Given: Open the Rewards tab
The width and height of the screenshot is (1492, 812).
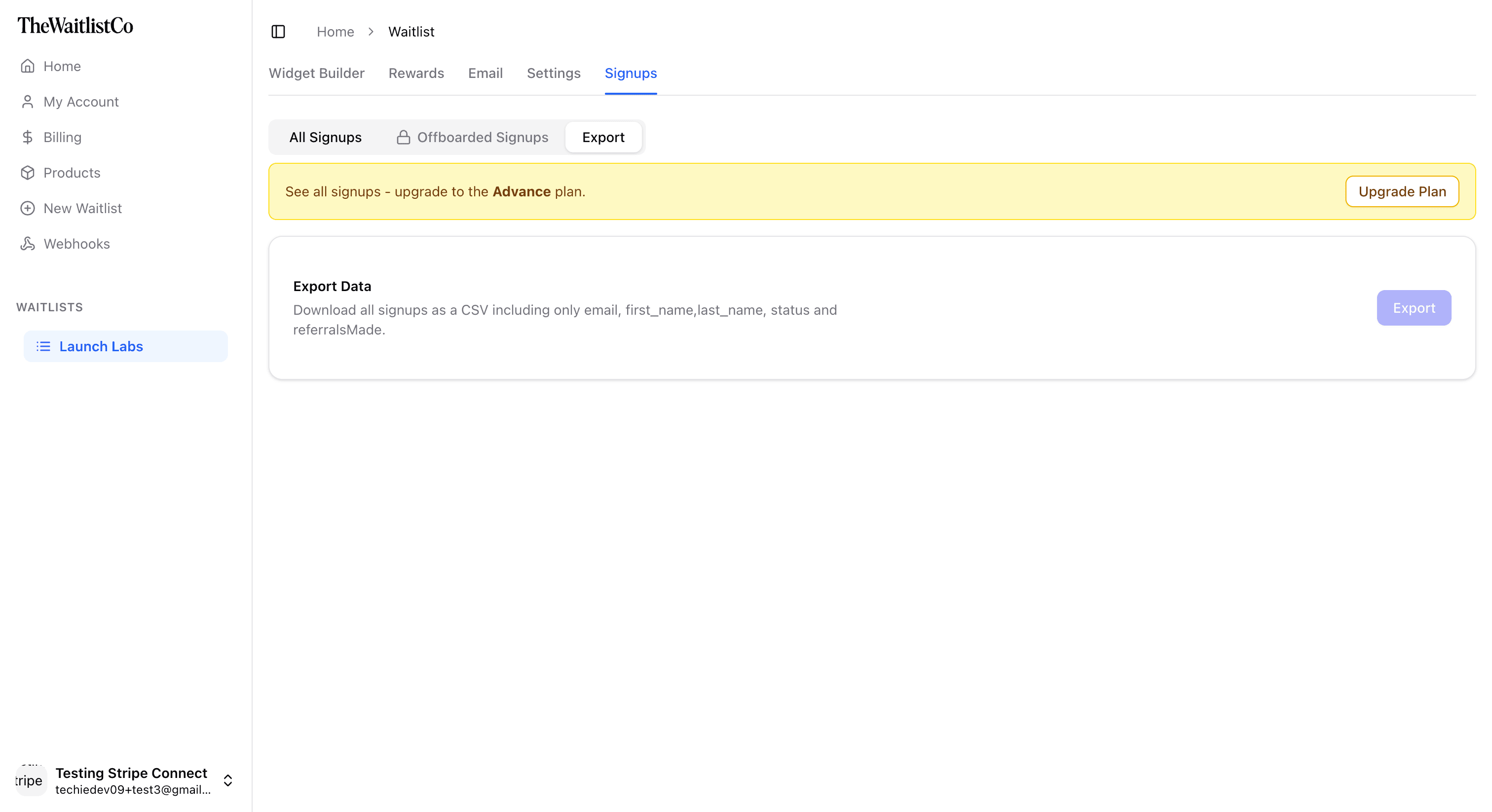Looking at the screenshot, I should click(x=416, y=74).
